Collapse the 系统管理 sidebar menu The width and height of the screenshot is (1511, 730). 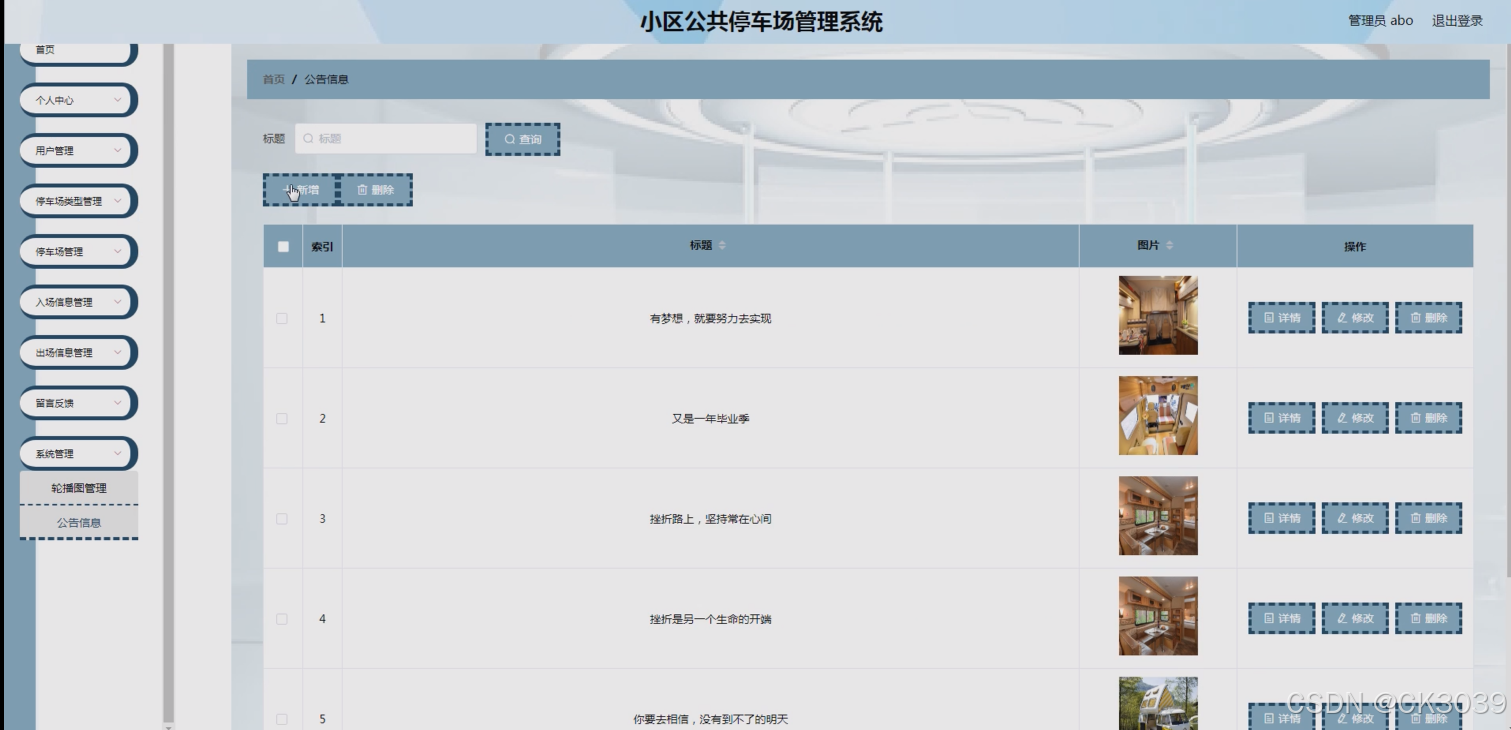(x=78, y=453)
